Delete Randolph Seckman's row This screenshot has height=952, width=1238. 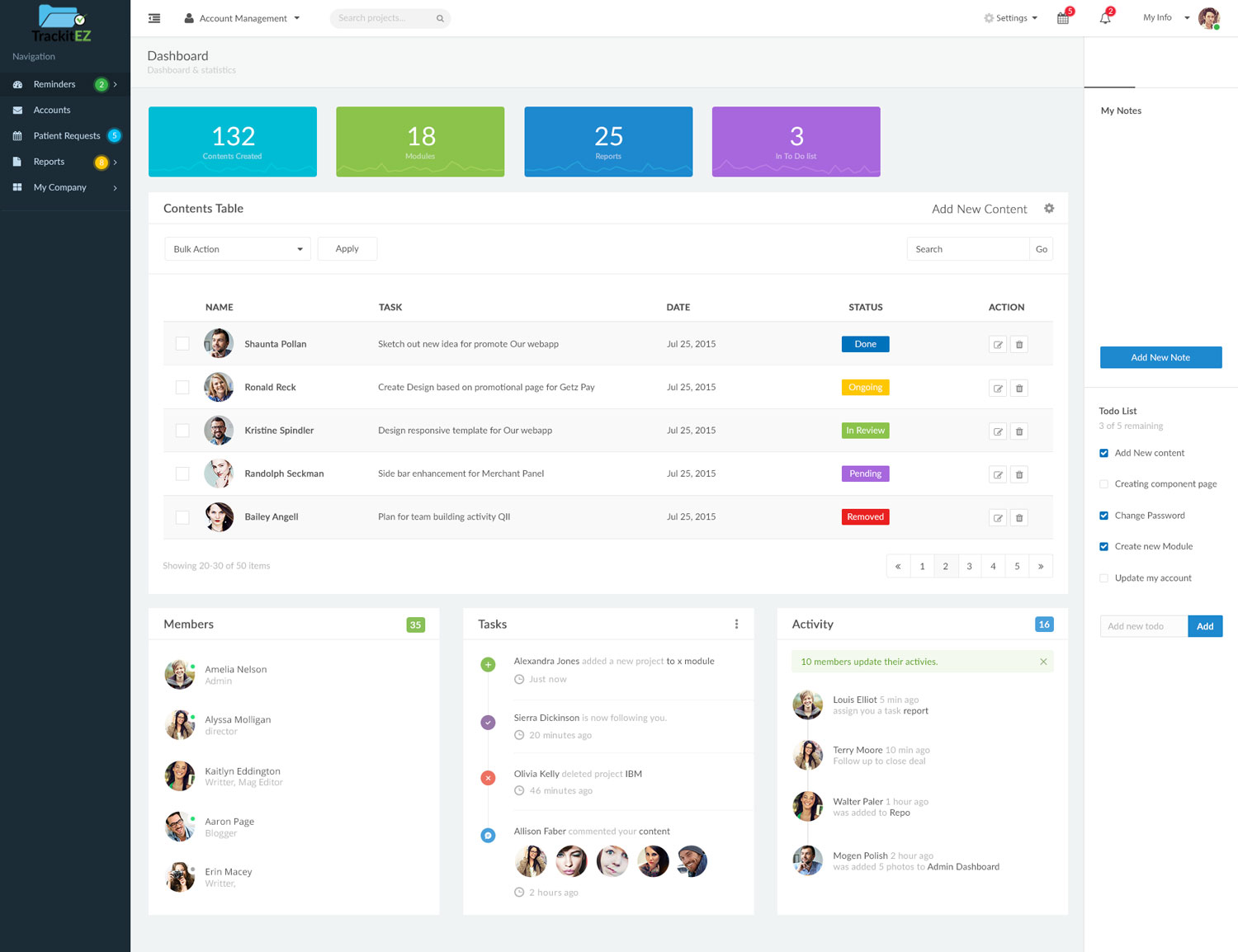click(1019, 474)
